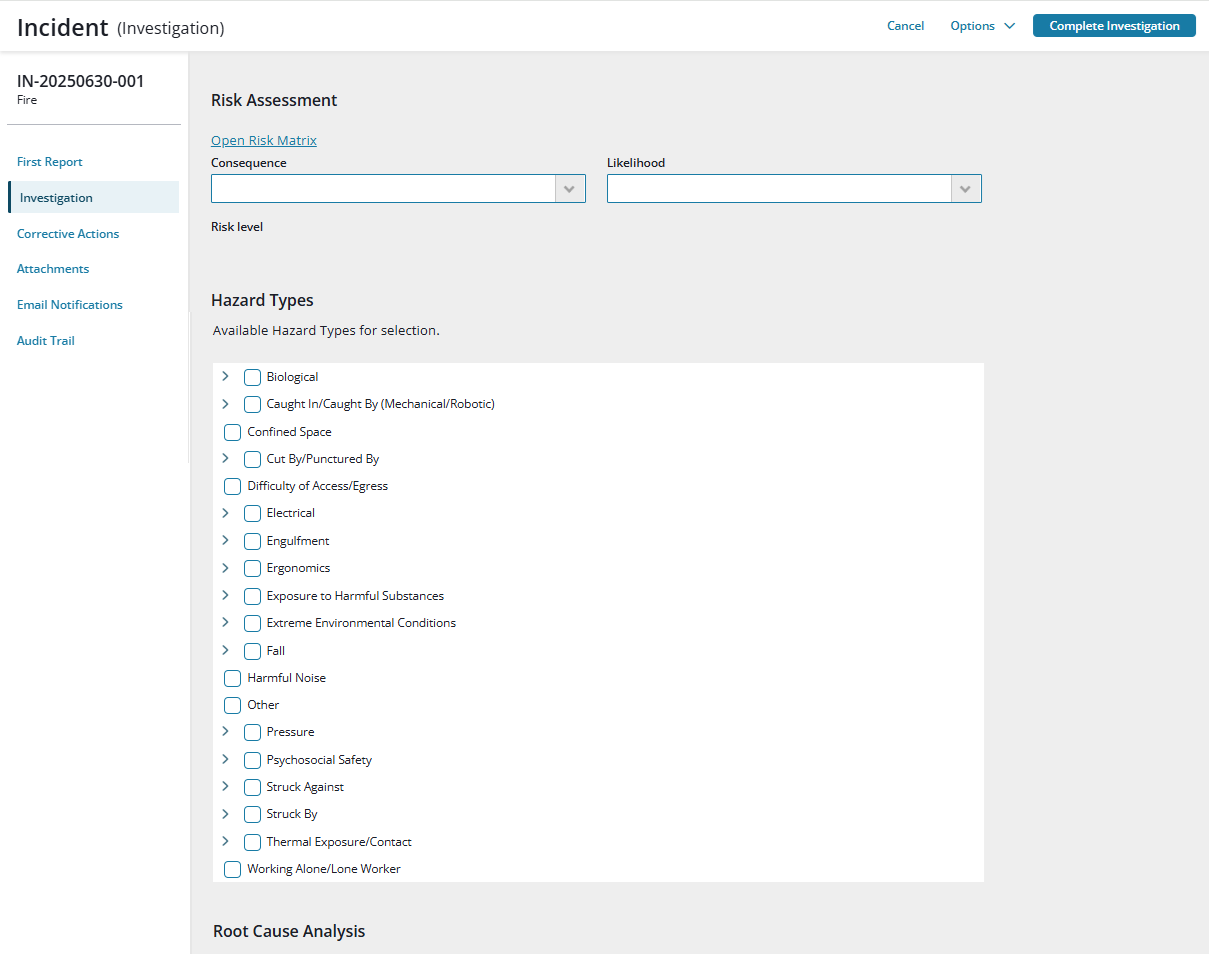Open the Risk Matrix link
The width and height of the screenshot is (1211, 954).
264,140
